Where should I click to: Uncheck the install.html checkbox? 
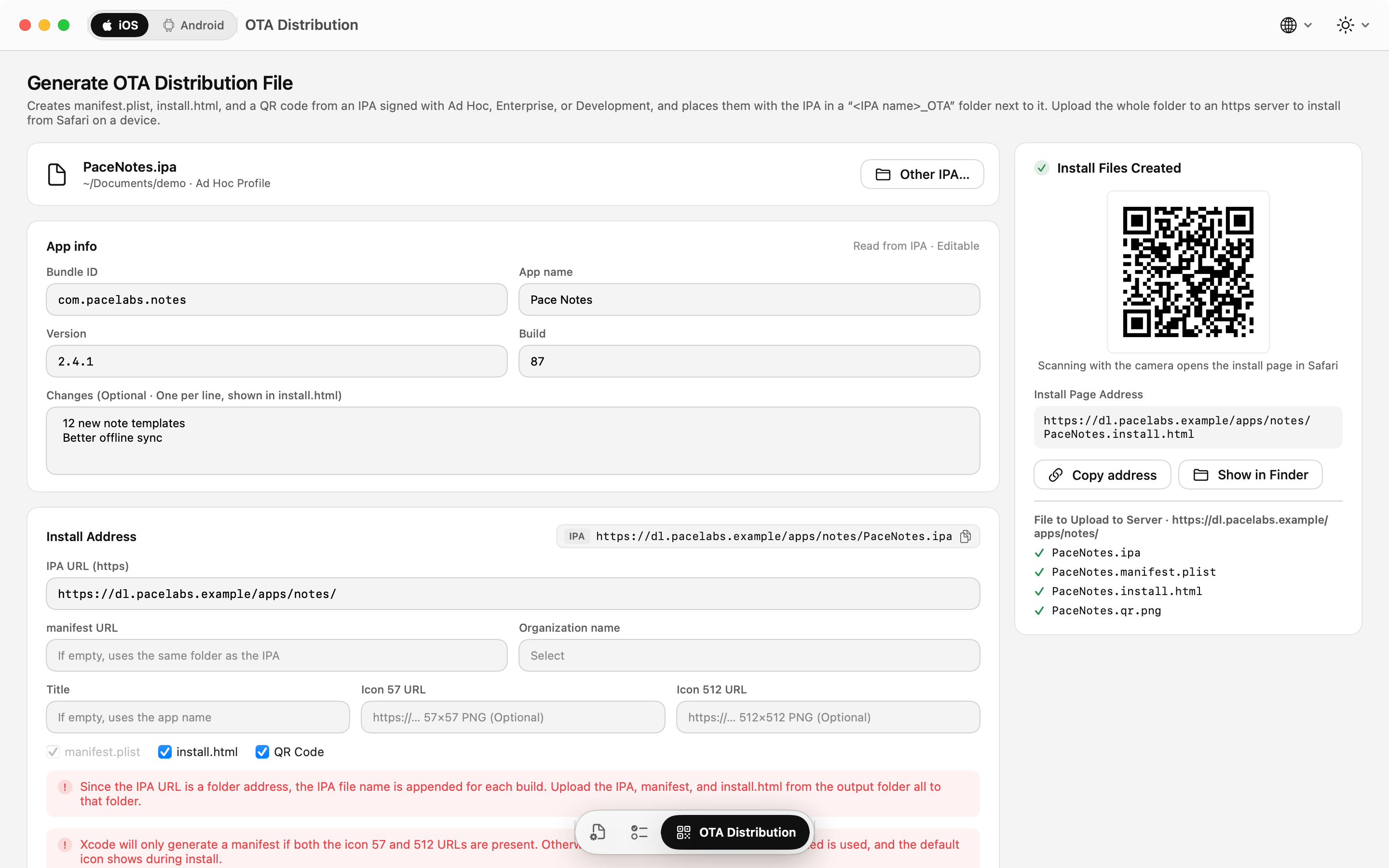point(165,752)
